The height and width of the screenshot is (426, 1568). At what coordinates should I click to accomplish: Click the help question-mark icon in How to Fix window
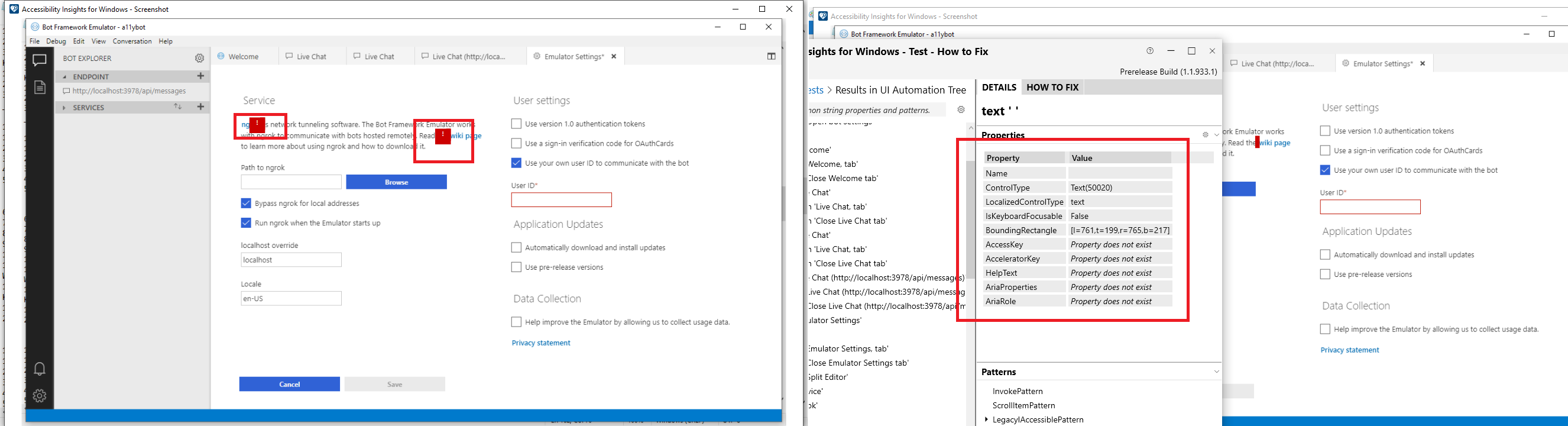pyautogui.click(x=1150, y=51)
